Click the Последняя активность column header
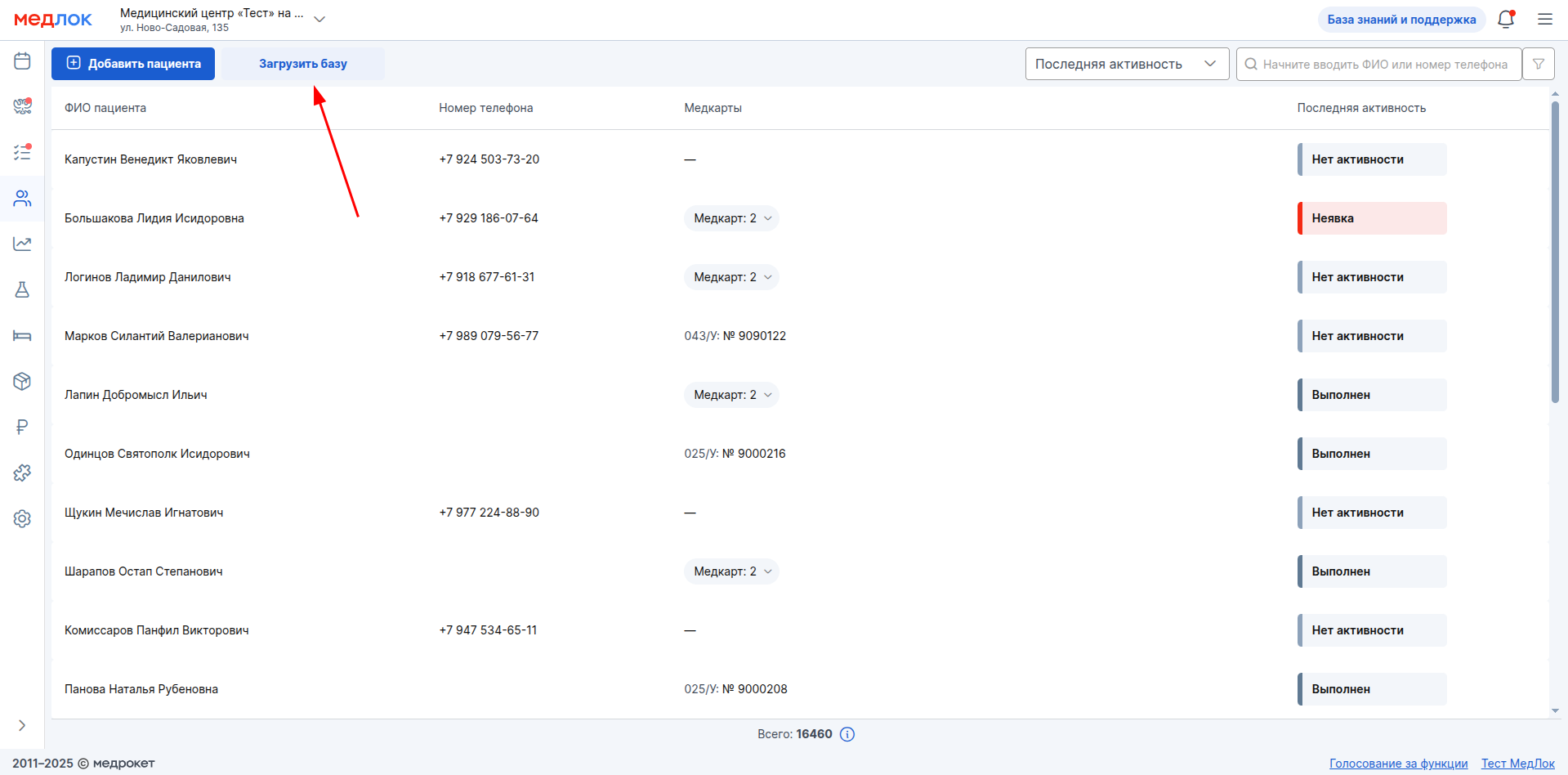This screenshot has height=775, width=1568. click(x=1361, y=108)
